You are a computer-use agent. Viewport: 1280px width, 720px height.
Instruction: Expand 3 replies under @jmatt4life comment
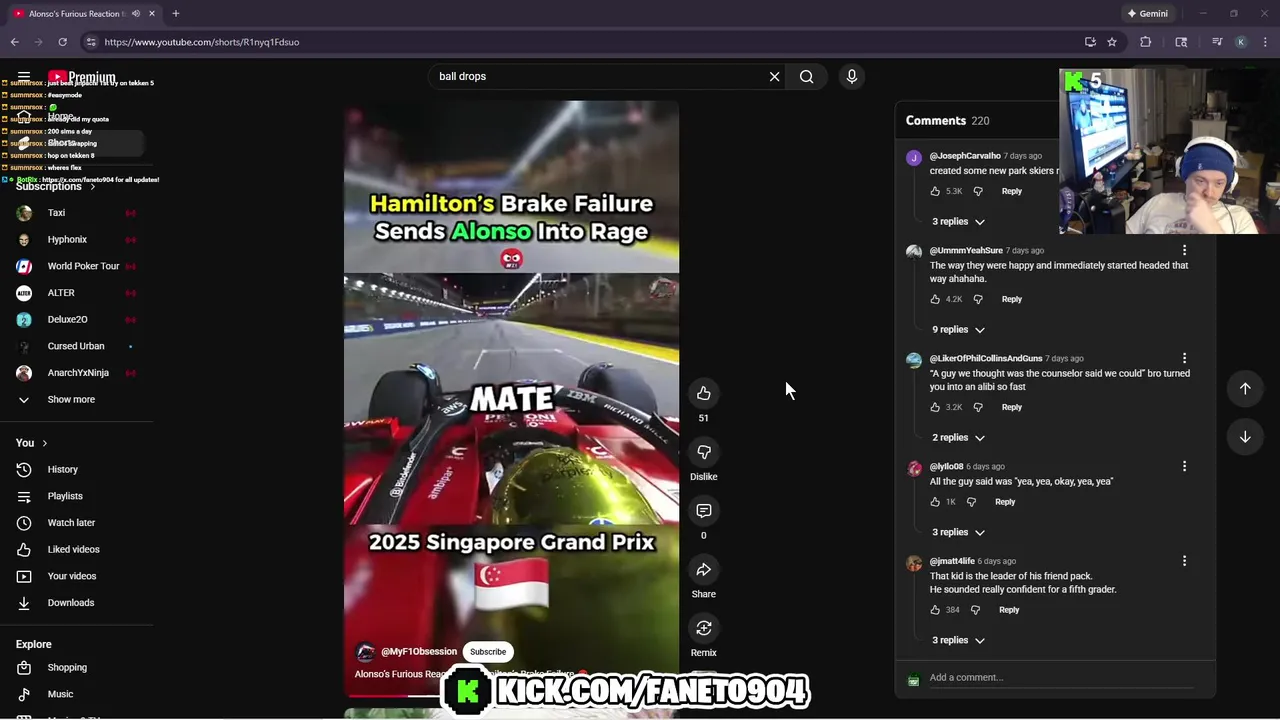pos(958,640)
